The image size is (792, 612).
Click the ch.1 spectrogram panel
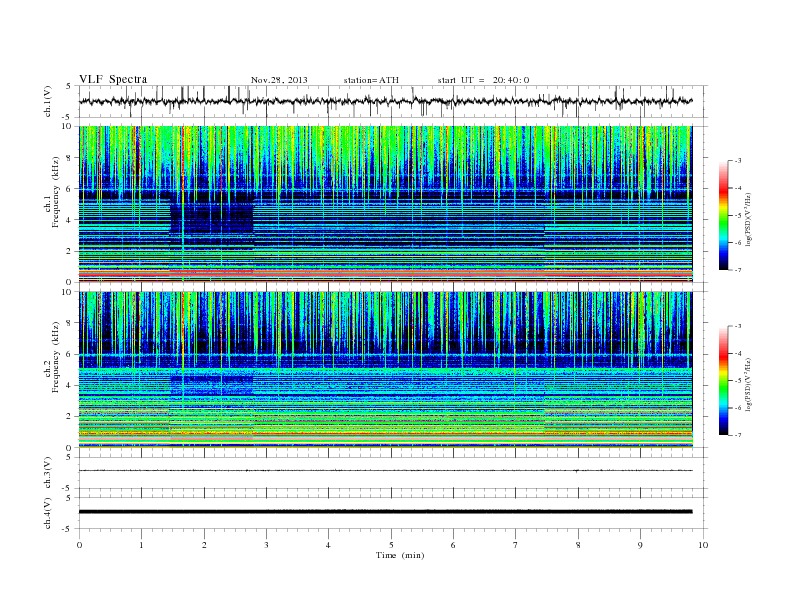click(x=386, y=204)
